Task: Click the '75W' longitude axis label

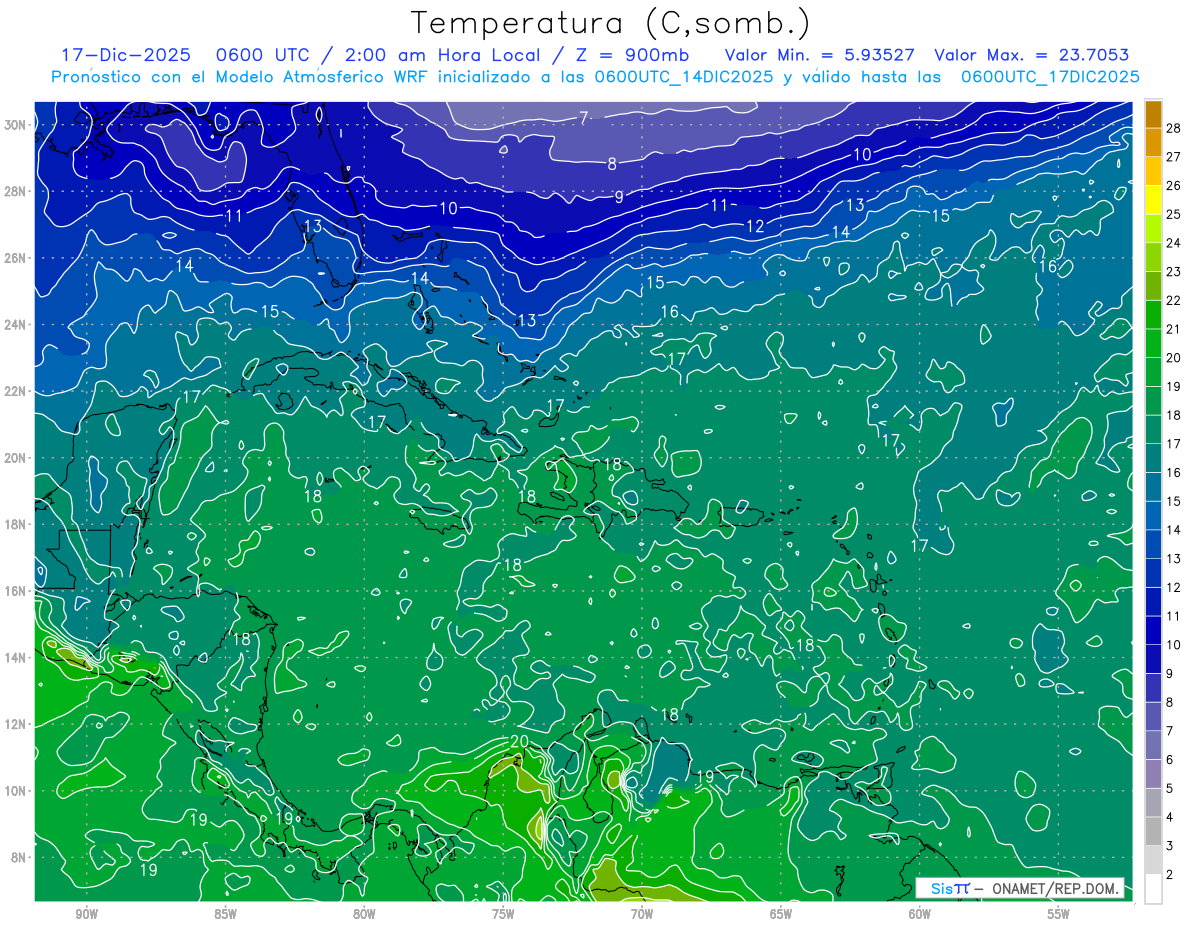Action: tap(503, 913)
